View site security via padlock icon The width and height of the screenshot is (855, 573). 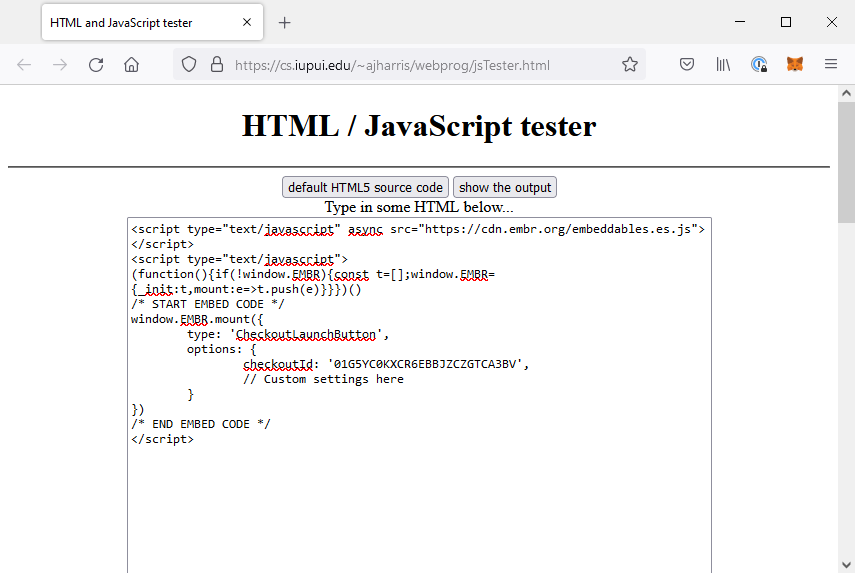point(217,65)
